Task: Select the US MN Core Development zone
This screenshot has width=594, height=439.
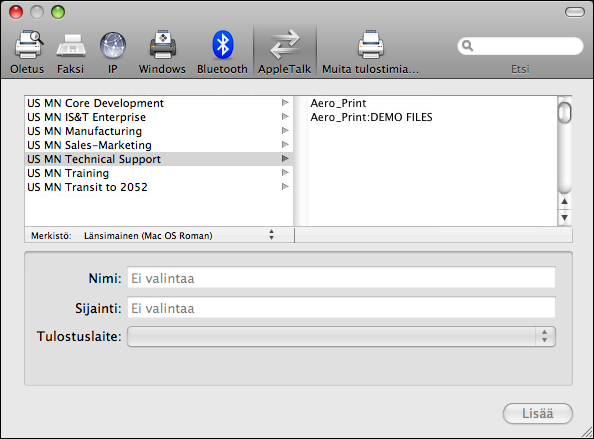Action: [x=159, y=103]
